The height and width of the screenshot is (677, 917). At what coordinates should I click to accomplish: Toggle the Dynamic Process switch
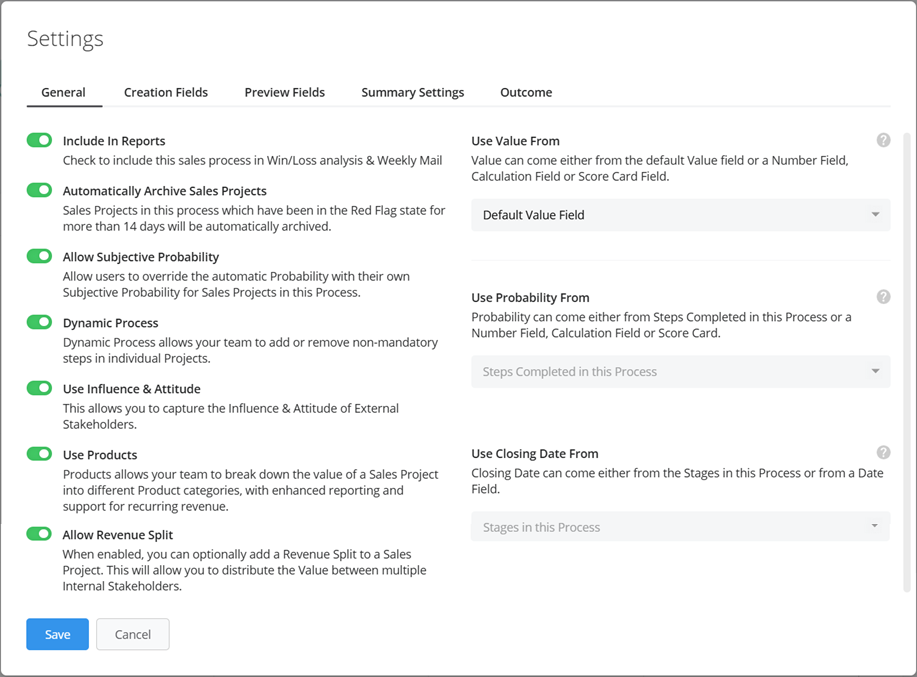point(39,322)
